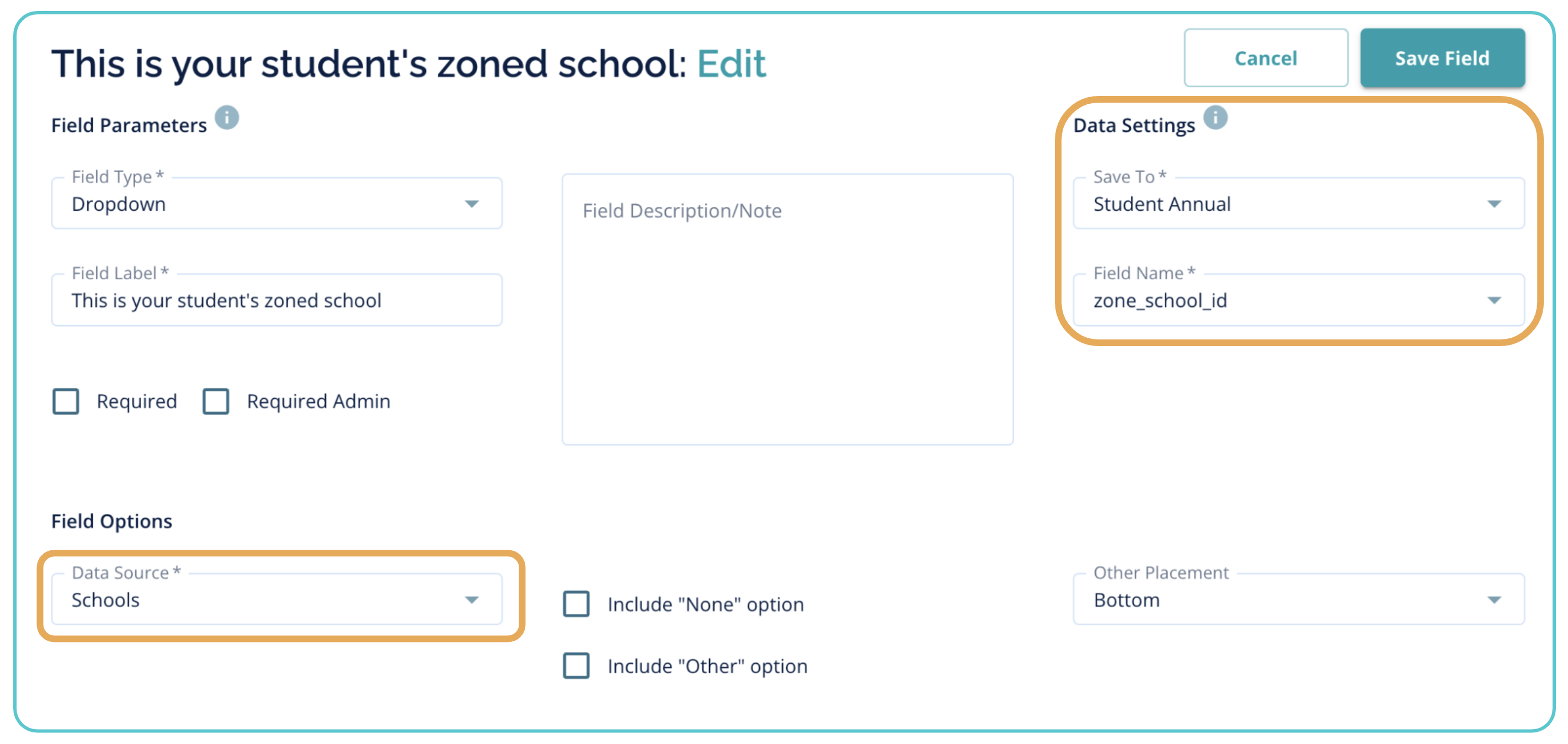
Task: Click the Save To dropdown arrow
Action: point(1494,204)
